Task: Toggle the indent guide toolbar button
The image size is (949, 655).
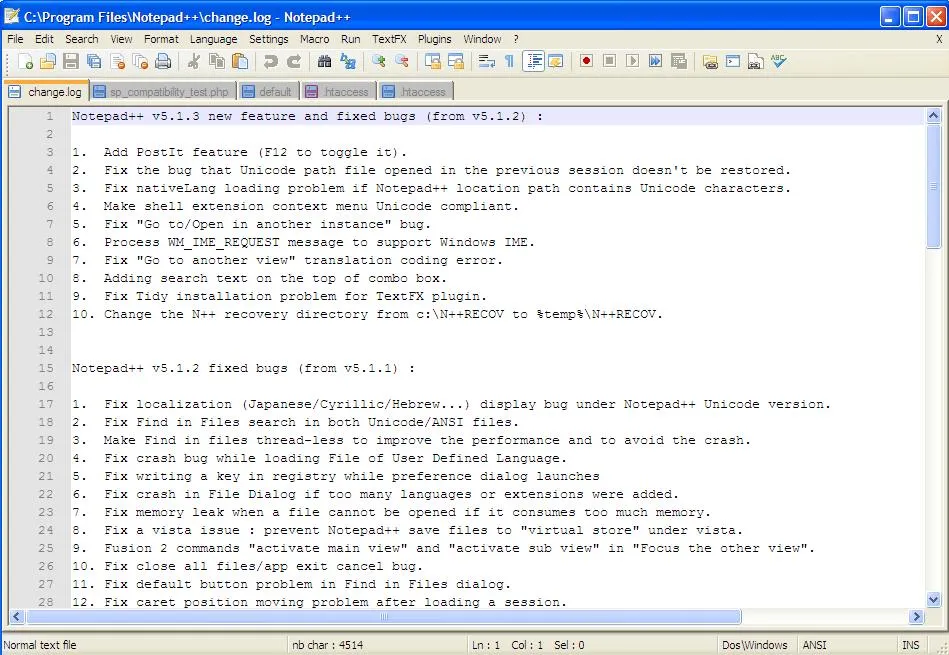Action: [x=533, y=61]
